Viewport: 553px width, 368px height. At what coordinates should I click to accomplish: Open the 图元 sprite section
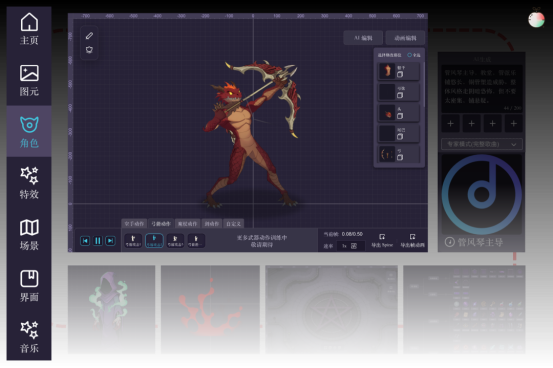click(29, 80)
